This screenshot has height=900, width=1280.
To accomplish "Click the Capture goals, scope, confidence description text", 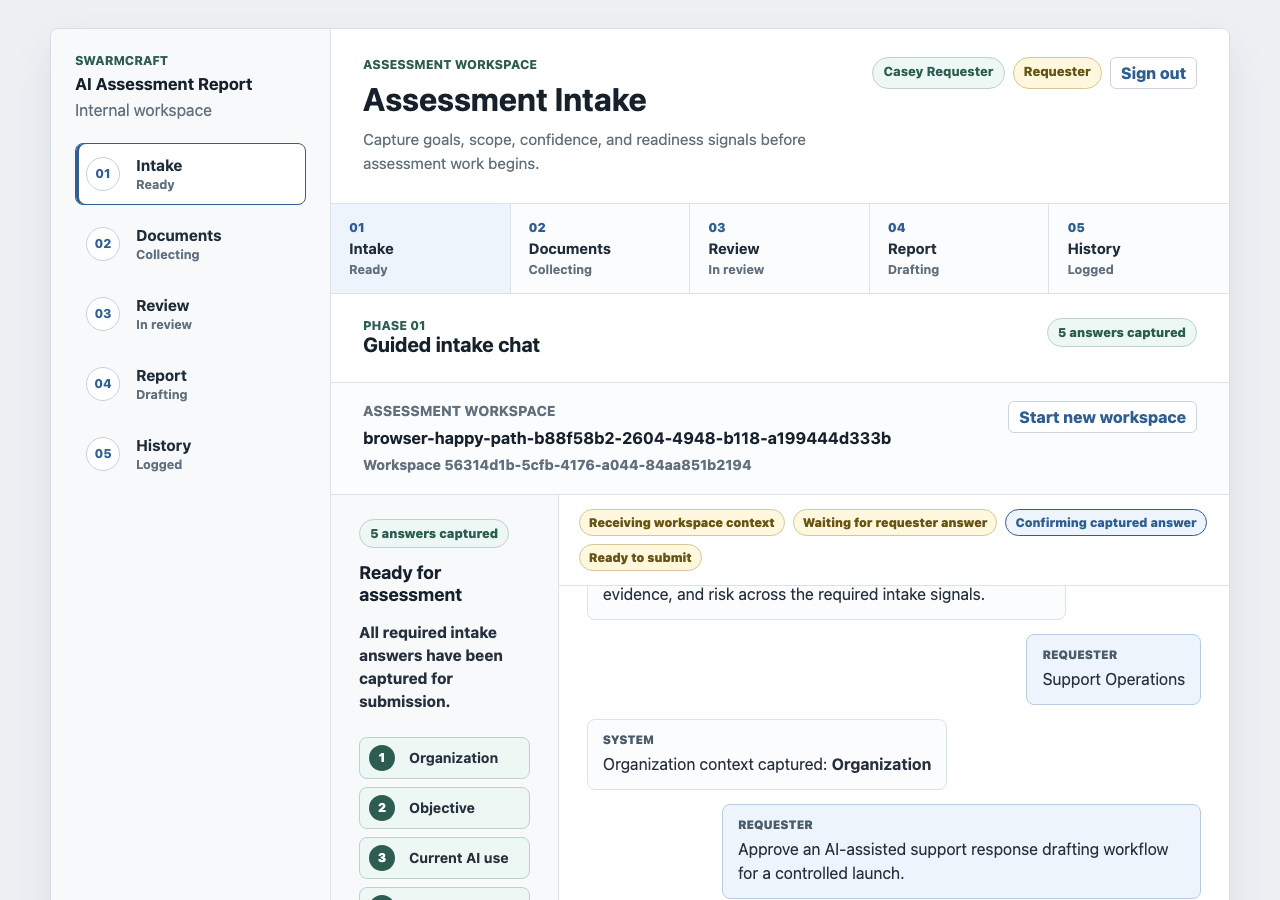I will pos(584,152).
